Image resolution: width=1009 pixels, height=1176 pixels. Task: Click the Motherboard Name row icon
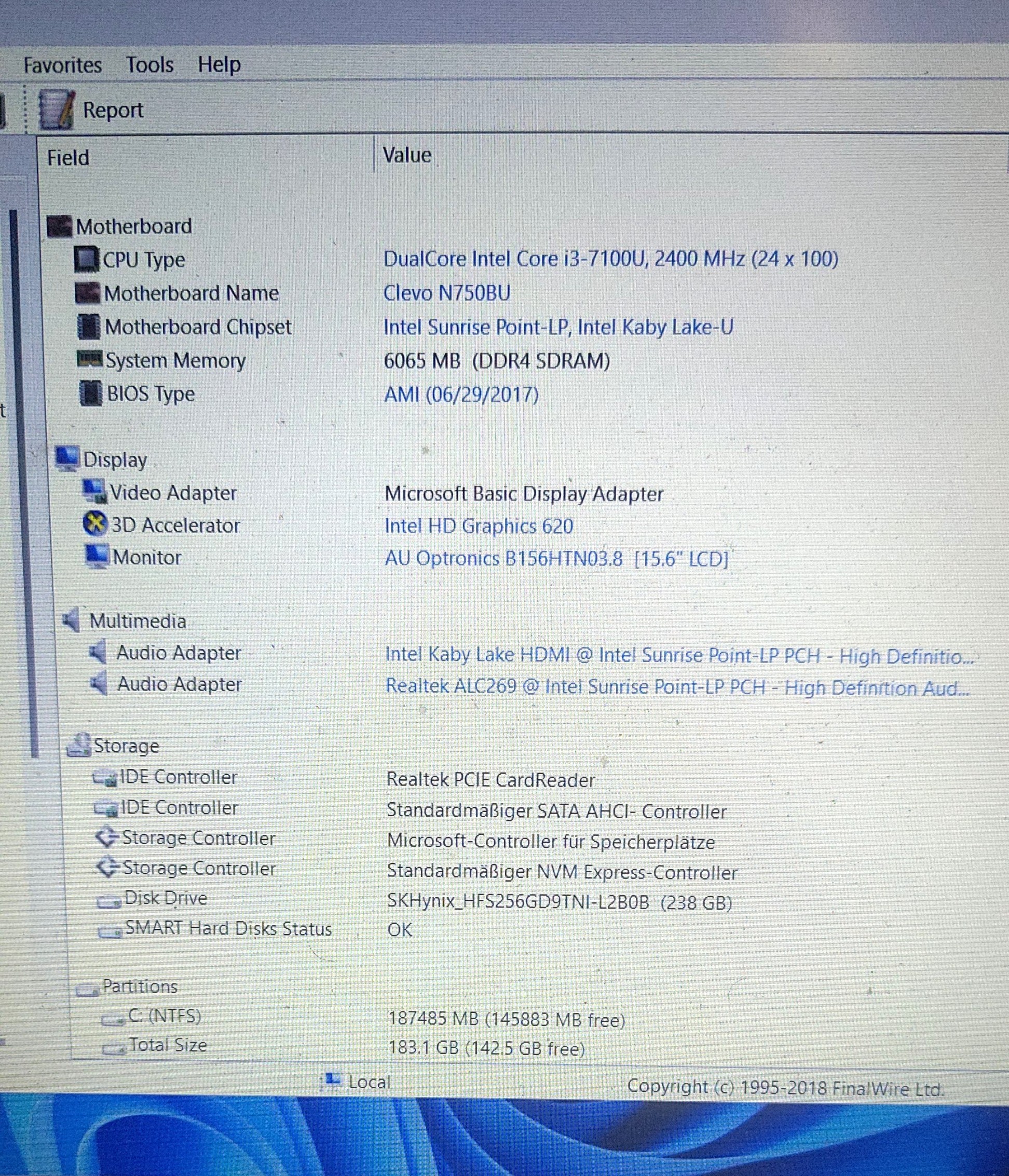(88, 293)
